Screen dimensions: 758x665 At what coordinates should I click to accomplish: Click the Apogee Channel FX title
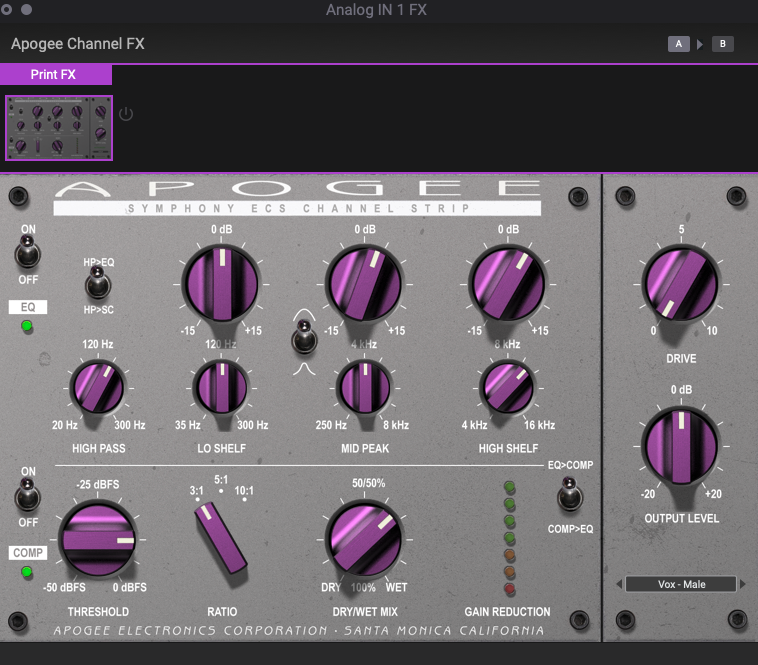coord(78,44)
